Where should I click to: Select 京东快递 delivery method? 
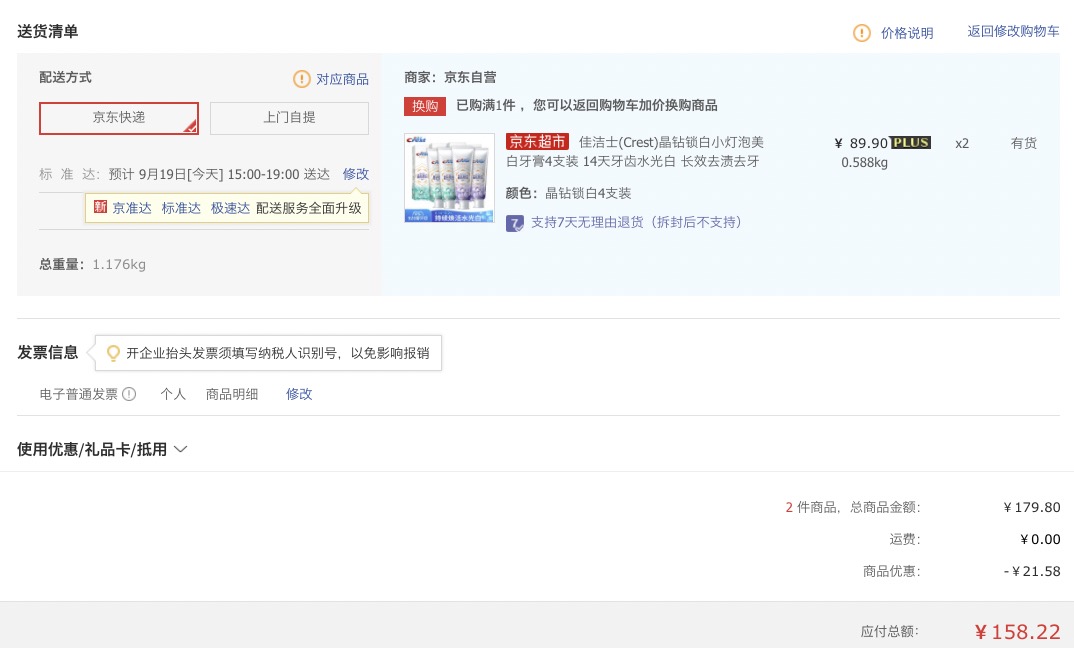pos(119,118)
